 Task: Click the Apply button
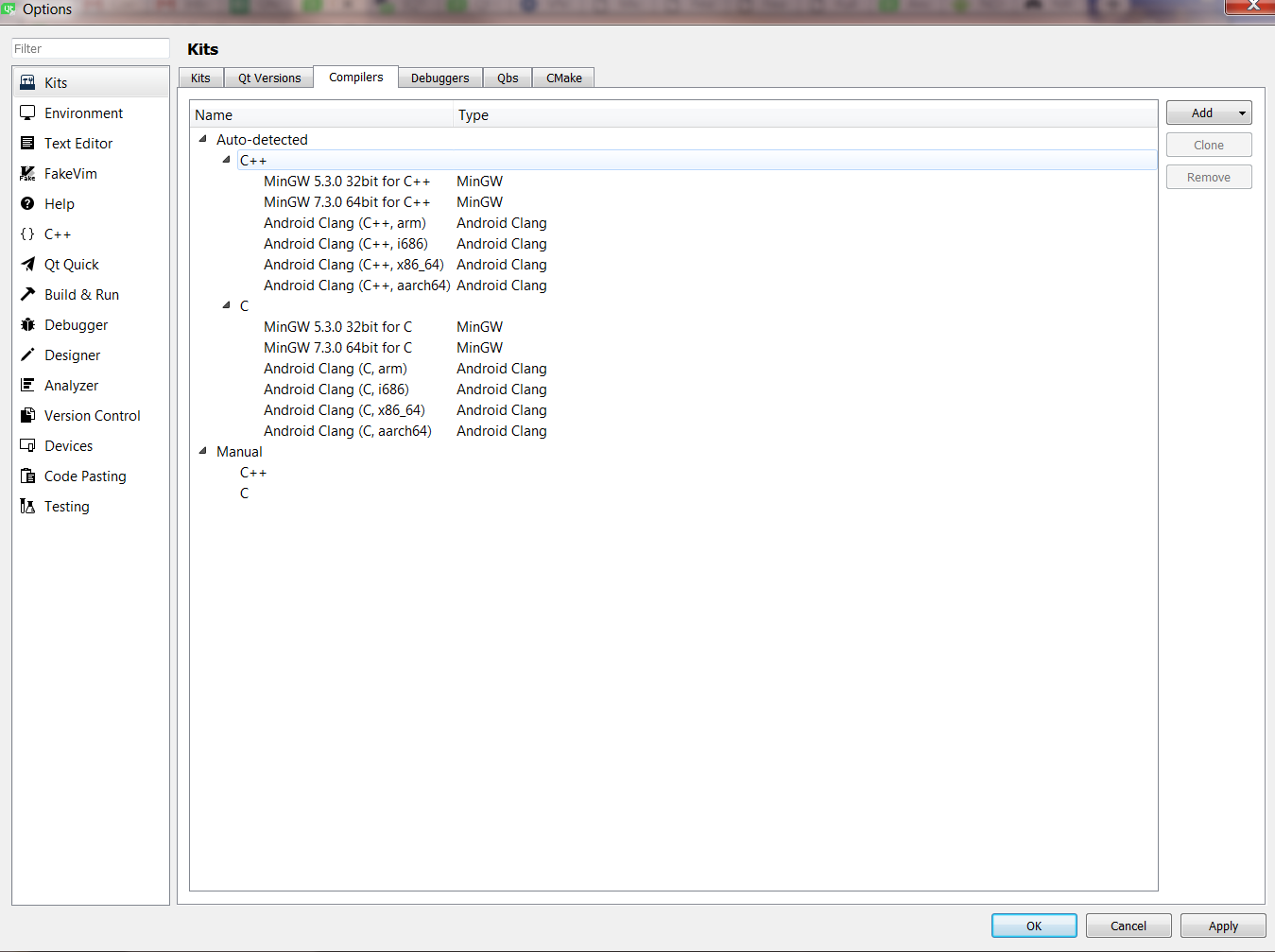1222,926
